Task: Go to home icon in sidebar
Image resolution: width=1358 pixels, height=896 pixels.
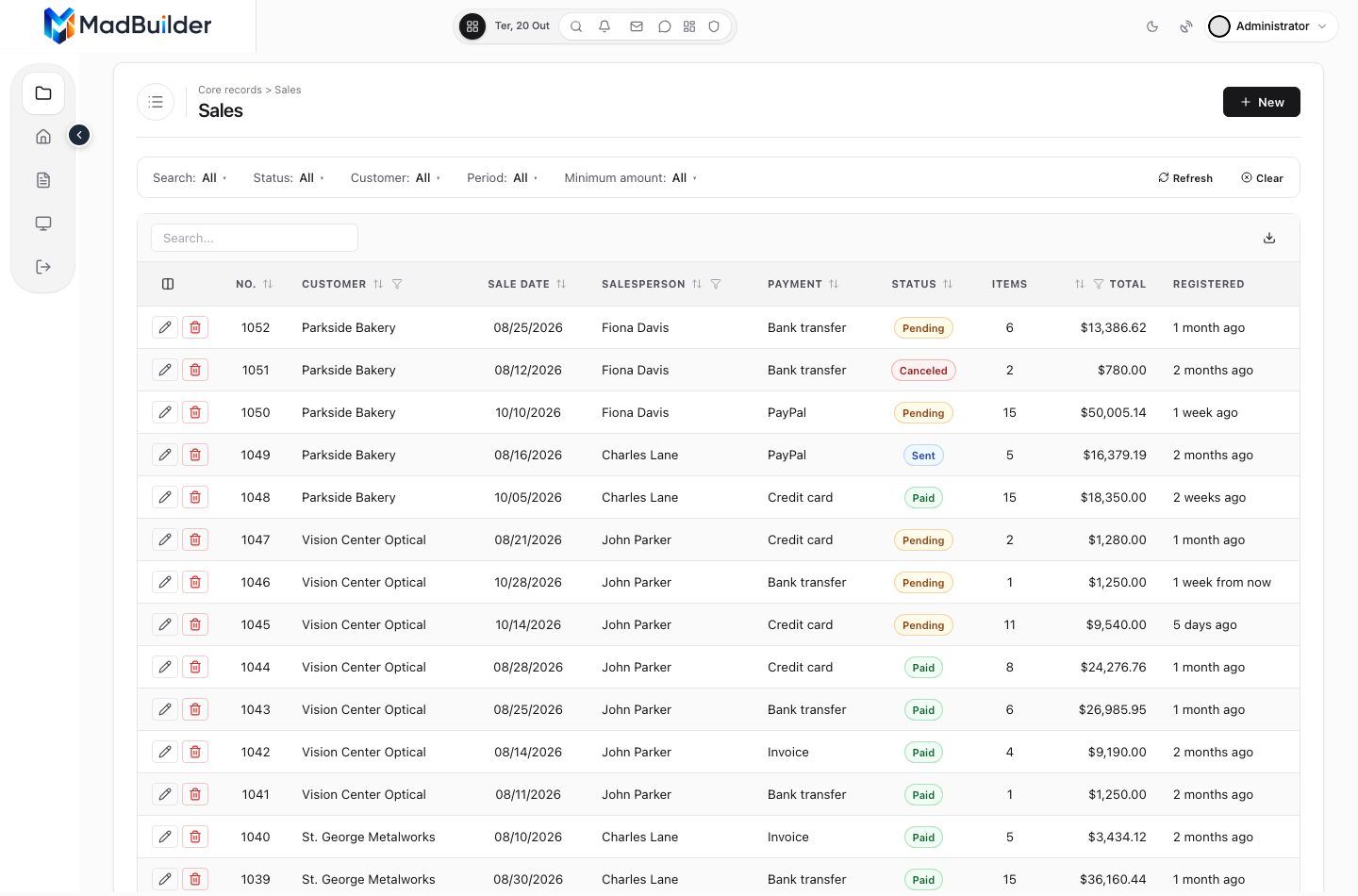Action: [43, 137]
